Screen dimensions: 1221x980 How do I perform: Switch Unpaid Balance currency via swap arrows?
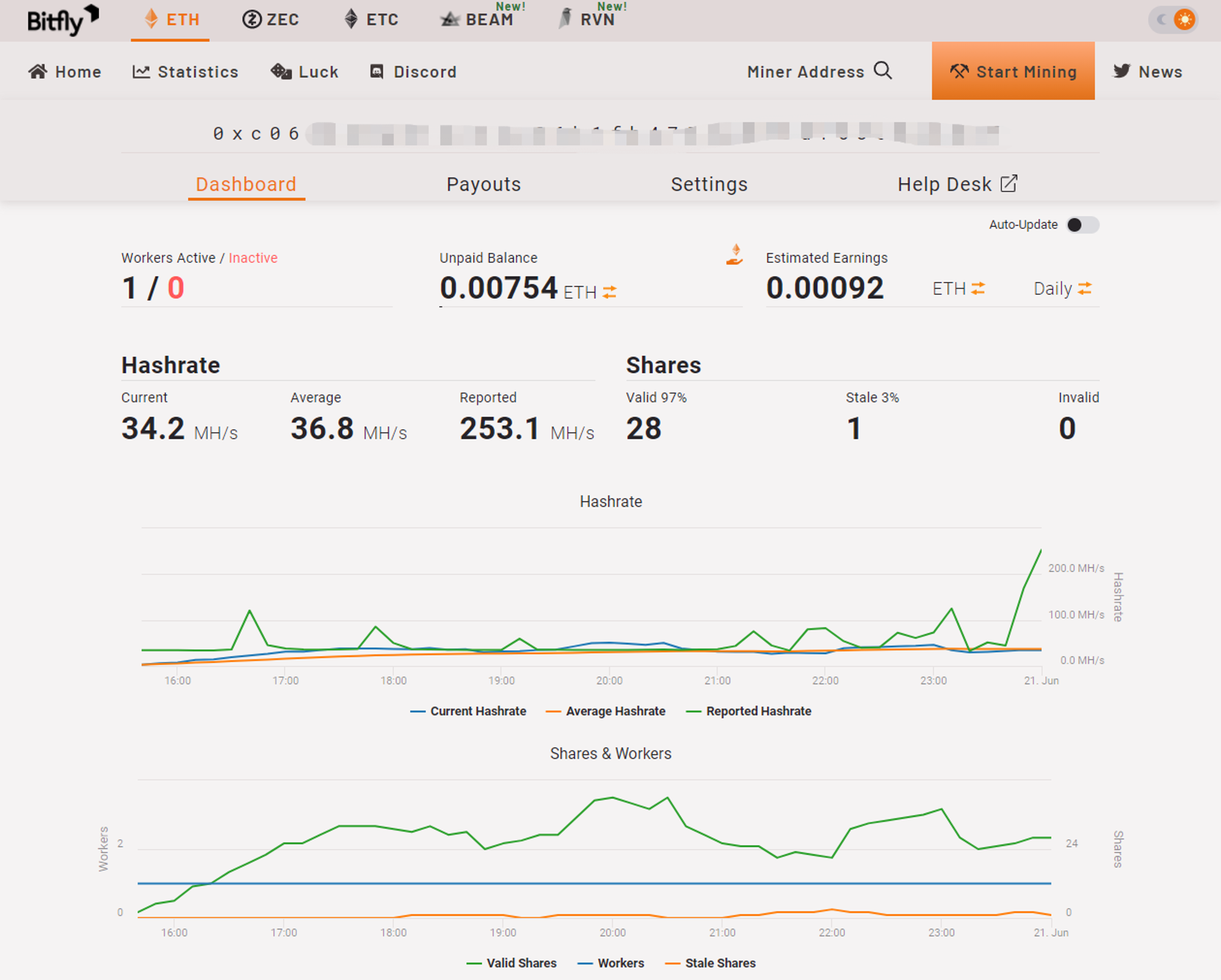point(610,292)
